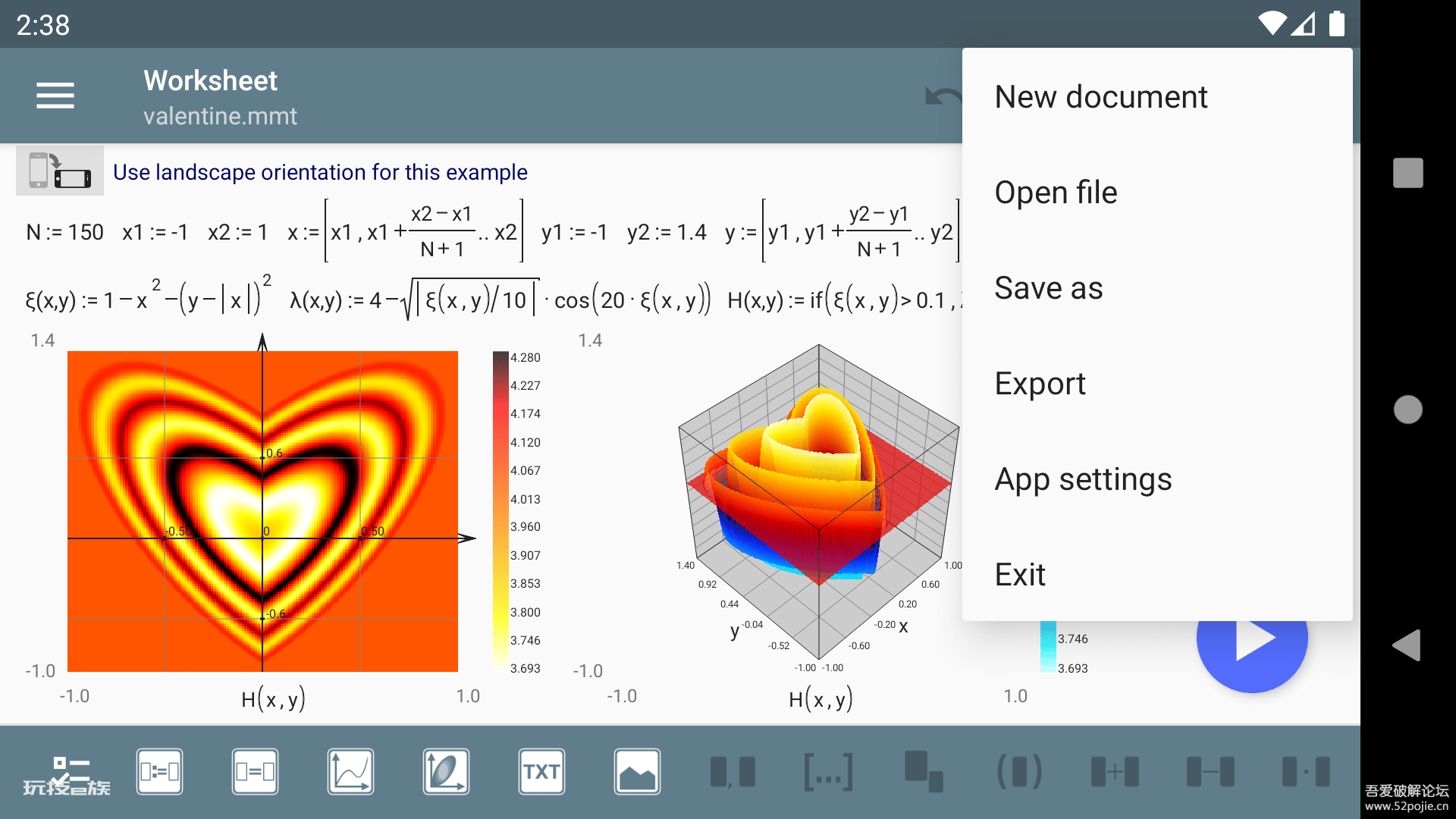Screen dimensions: 1456x819
Task: Tap the 2:38 clock in status bar
Action: coord(43,25)
